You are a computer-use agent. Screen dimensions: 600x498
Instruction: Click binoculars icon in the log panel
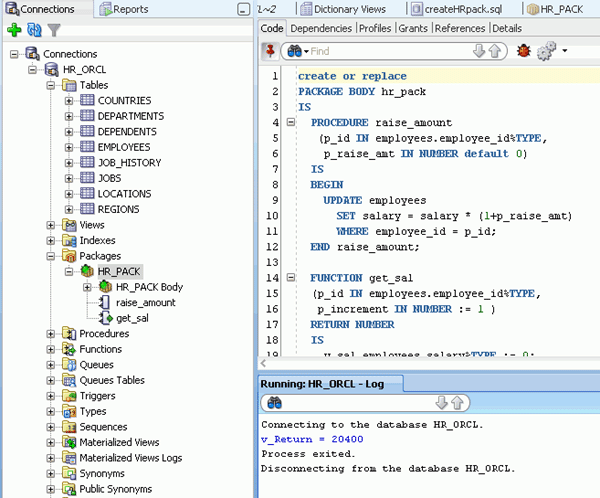pos(274,402)
